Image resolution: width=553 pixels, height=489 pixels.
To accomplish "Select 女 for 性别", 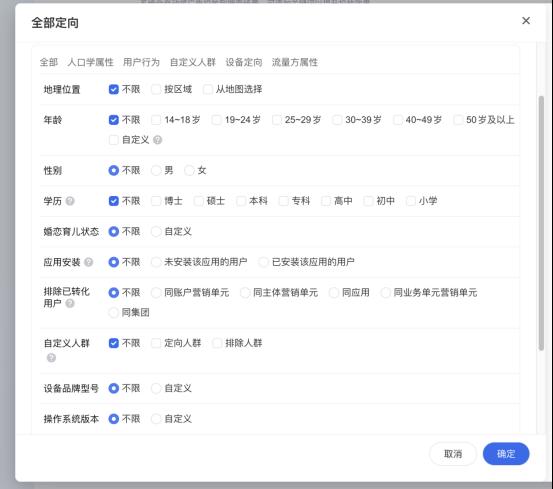I will point(189,171).
